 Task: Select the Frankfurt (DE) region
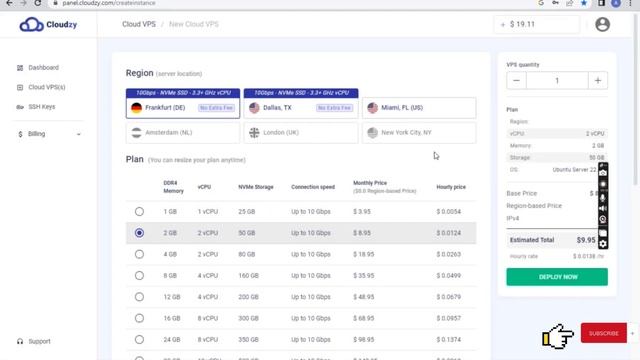[183, 108]
